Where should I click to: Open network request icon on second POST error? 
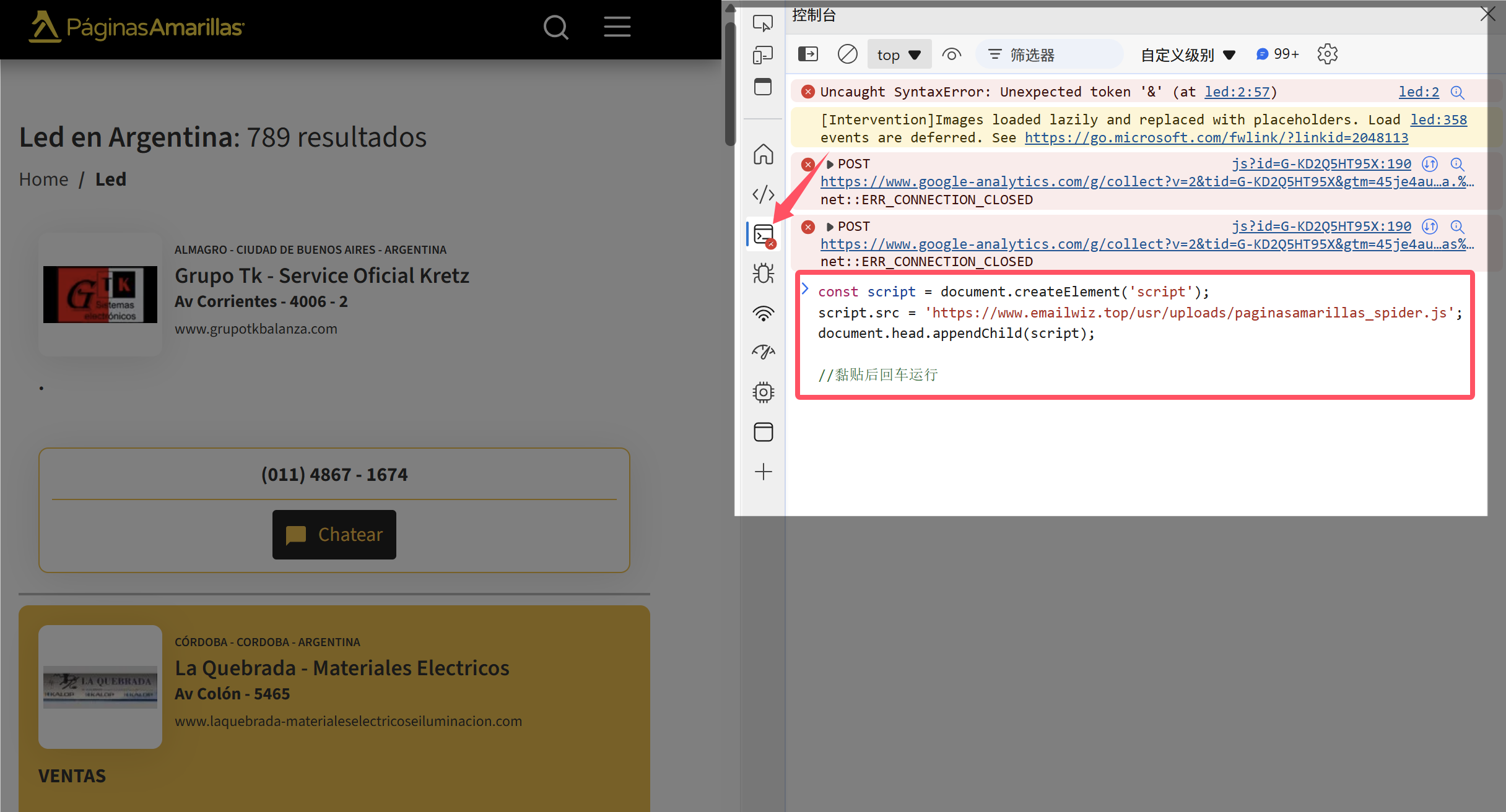1430,227
